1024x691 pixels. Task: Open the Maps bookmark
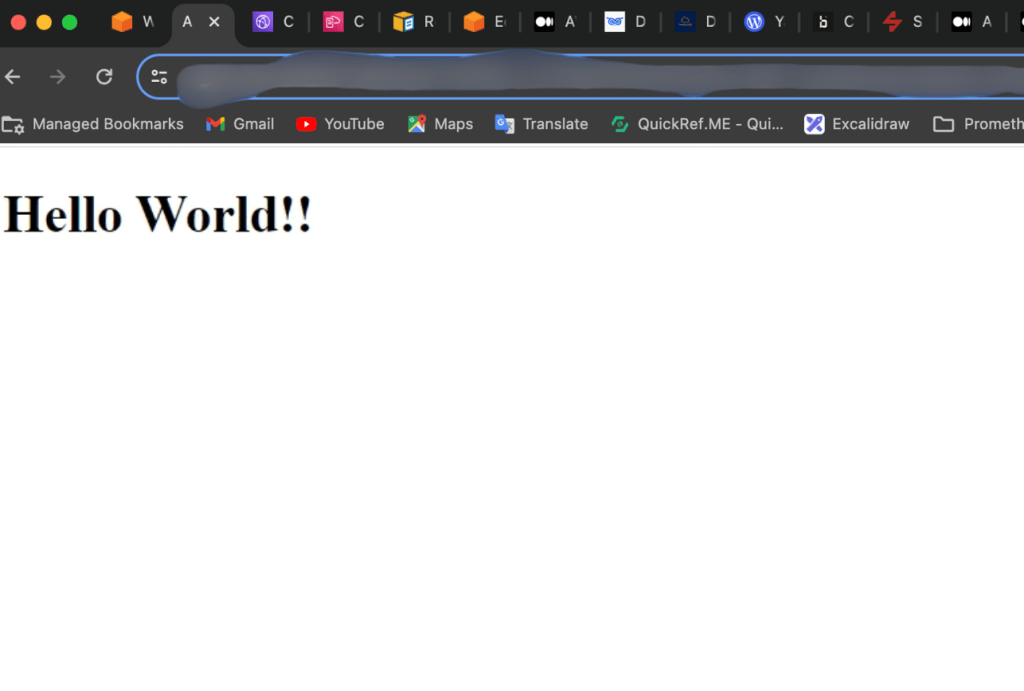tap(440, 124)
